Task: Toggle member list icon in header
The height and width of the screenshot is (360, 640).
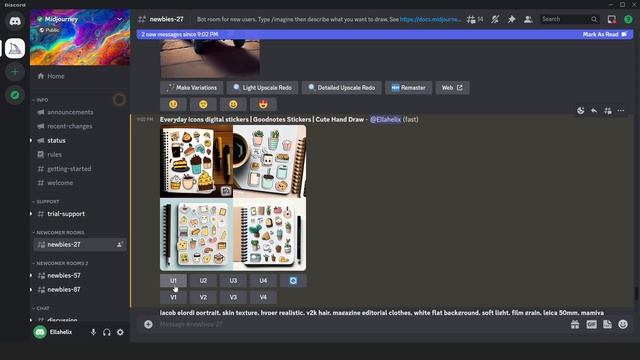Action: pyautogui.click(x=528, y=19)
